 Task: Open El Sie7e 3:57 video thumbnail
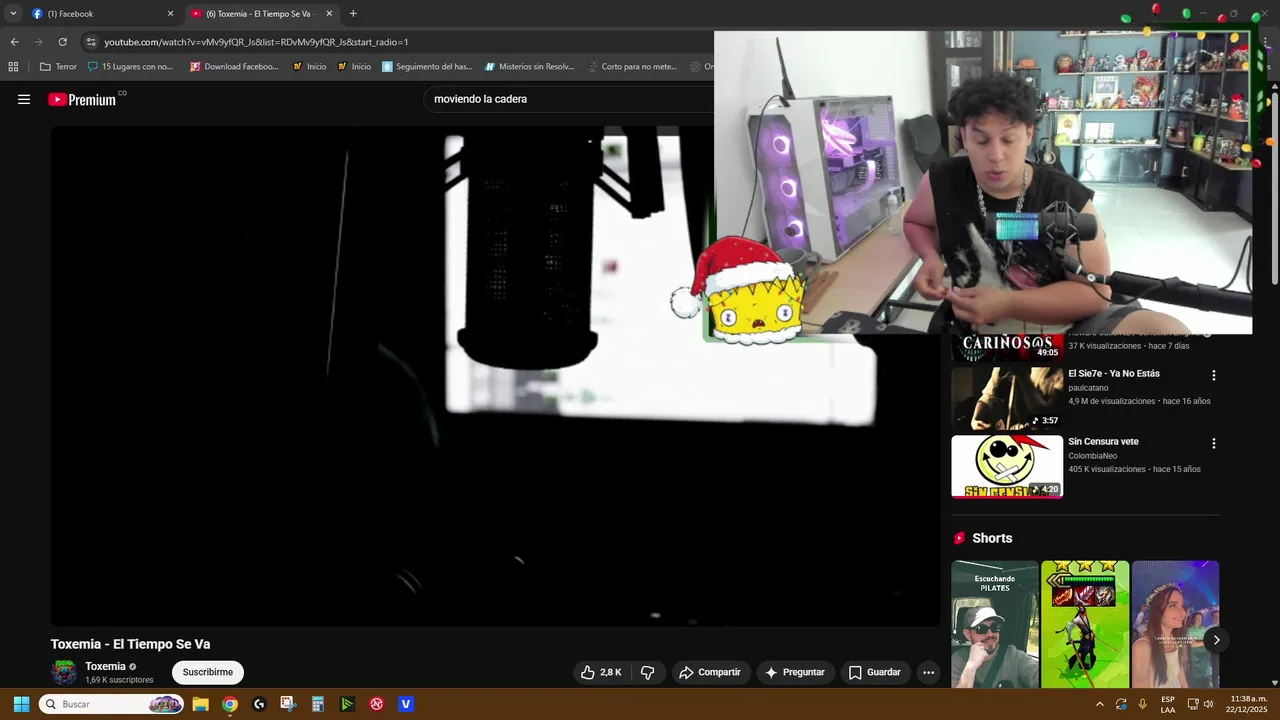coord(1007,397)
